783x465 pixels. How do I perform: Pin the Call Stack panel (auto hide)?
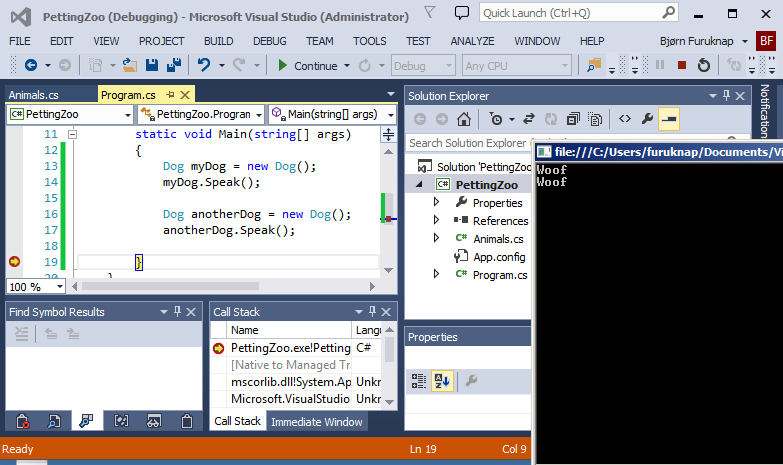click(x=372, y=312)
